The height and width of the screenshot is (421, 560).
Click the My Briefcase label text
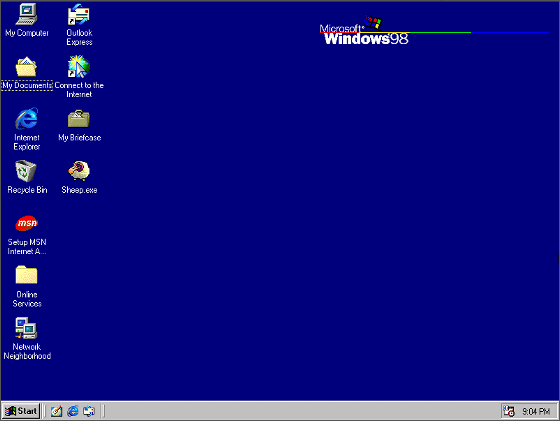point(80,138)
